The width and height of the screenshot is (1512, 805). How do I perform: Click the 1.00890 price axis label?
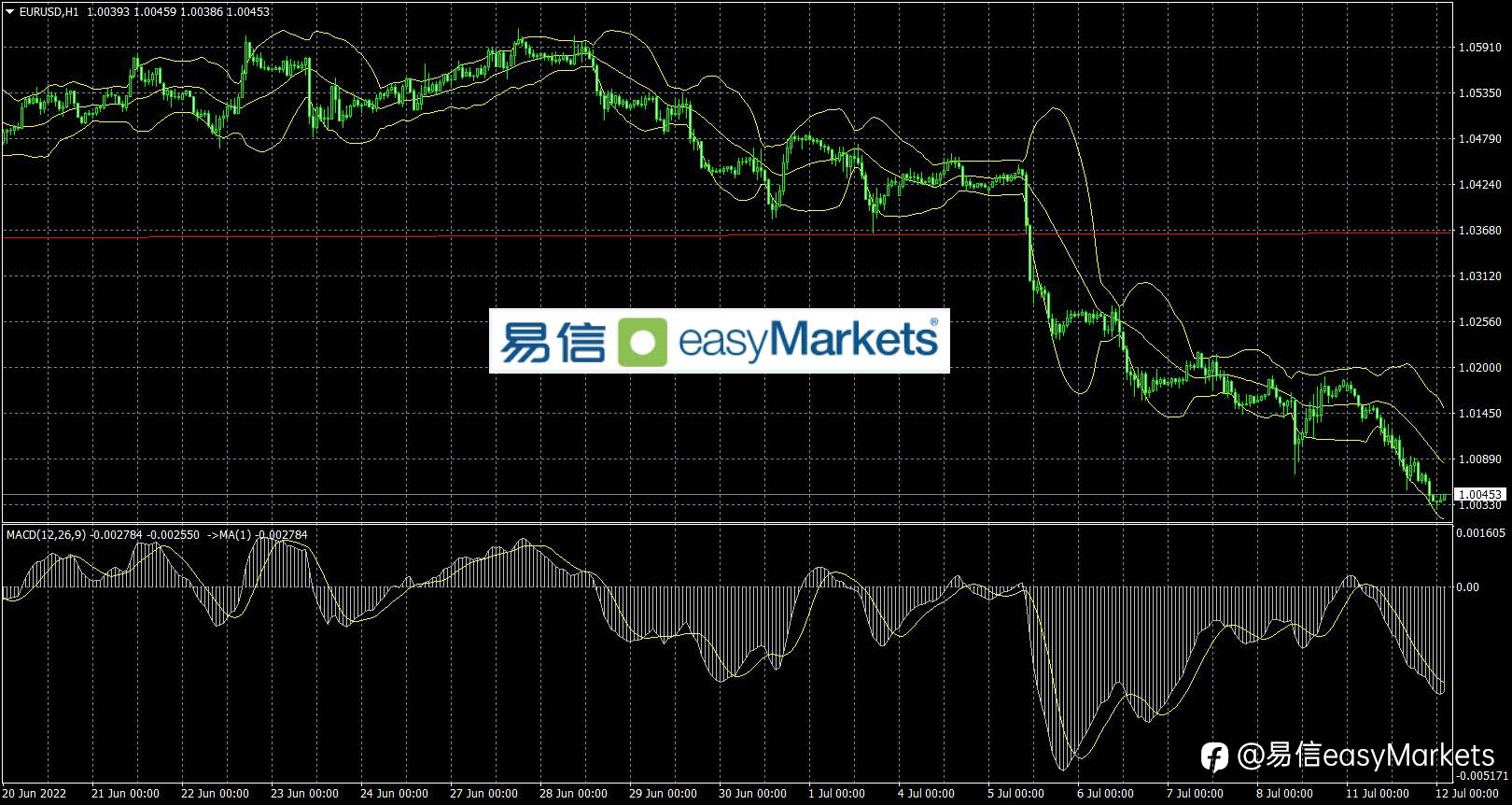[1480, 459]
